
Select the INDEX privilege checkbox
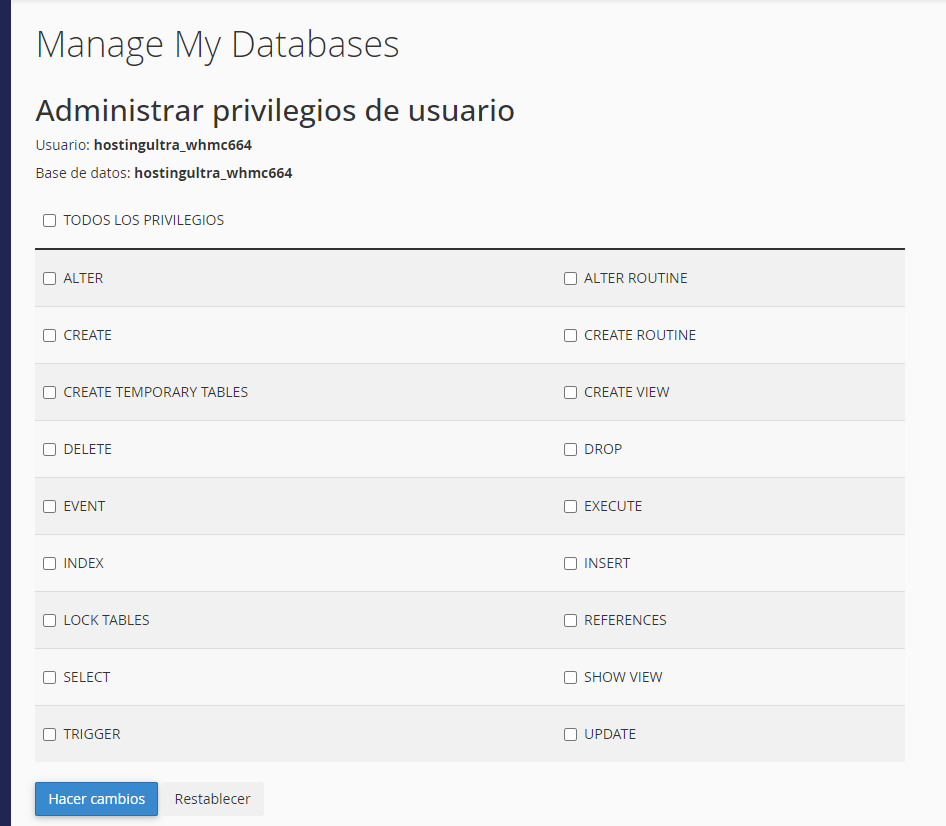coord(49,563)
